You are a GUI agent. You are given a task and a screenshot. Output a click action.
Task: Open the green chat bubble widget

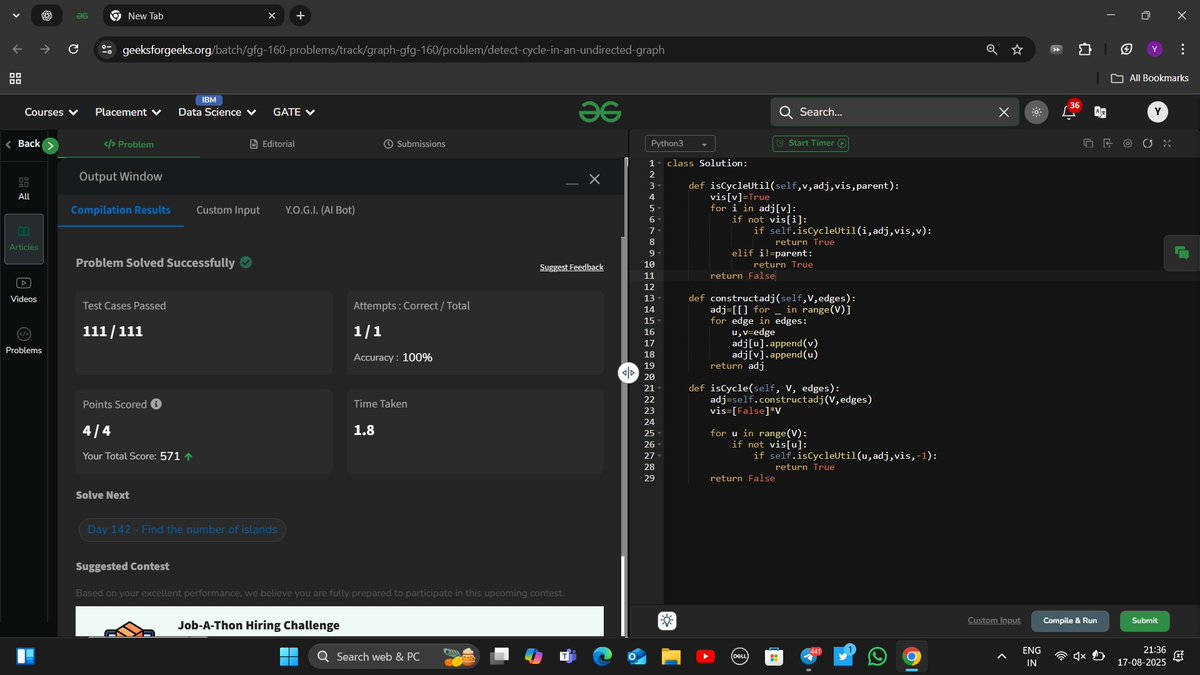click(x=1182, y=253)
